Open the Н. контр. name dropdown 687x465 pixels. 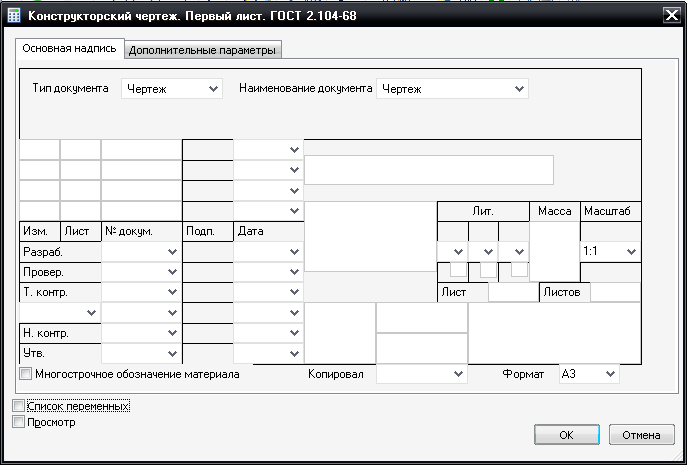142,333
